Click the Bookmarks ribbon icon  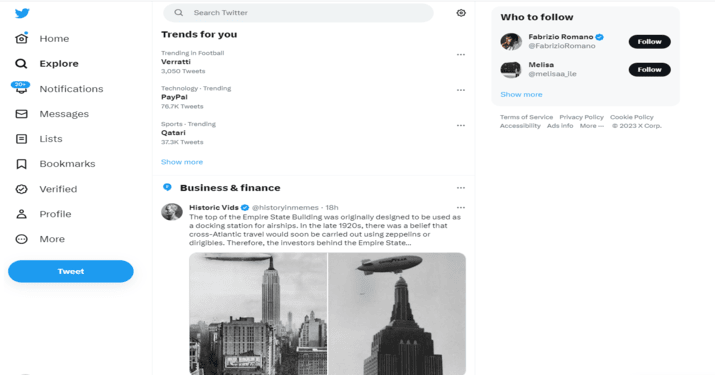pyautogui.click(x=21, y=164)
